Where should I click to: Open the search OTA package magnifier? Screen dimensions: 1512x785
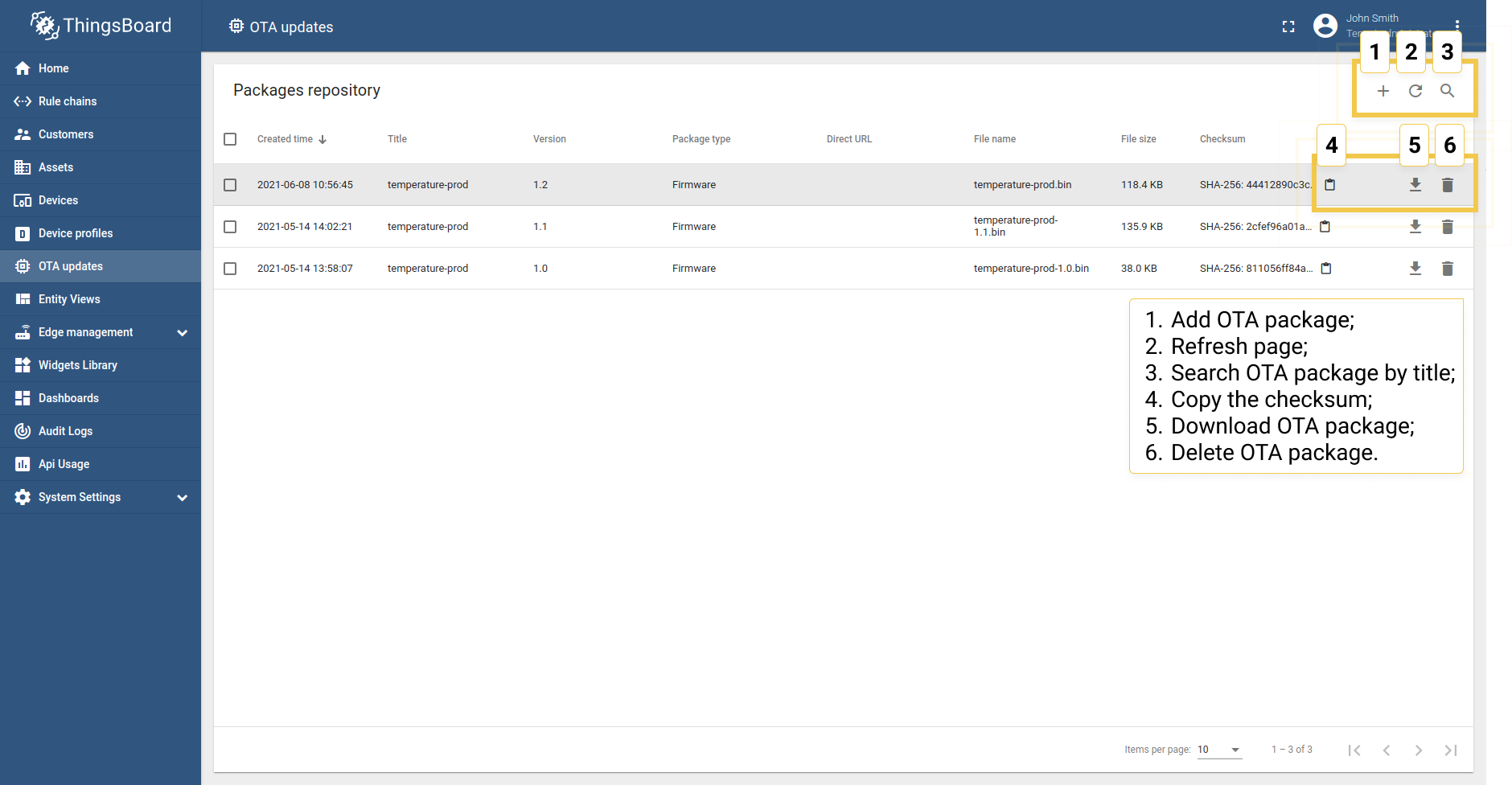pos(1447,91)
